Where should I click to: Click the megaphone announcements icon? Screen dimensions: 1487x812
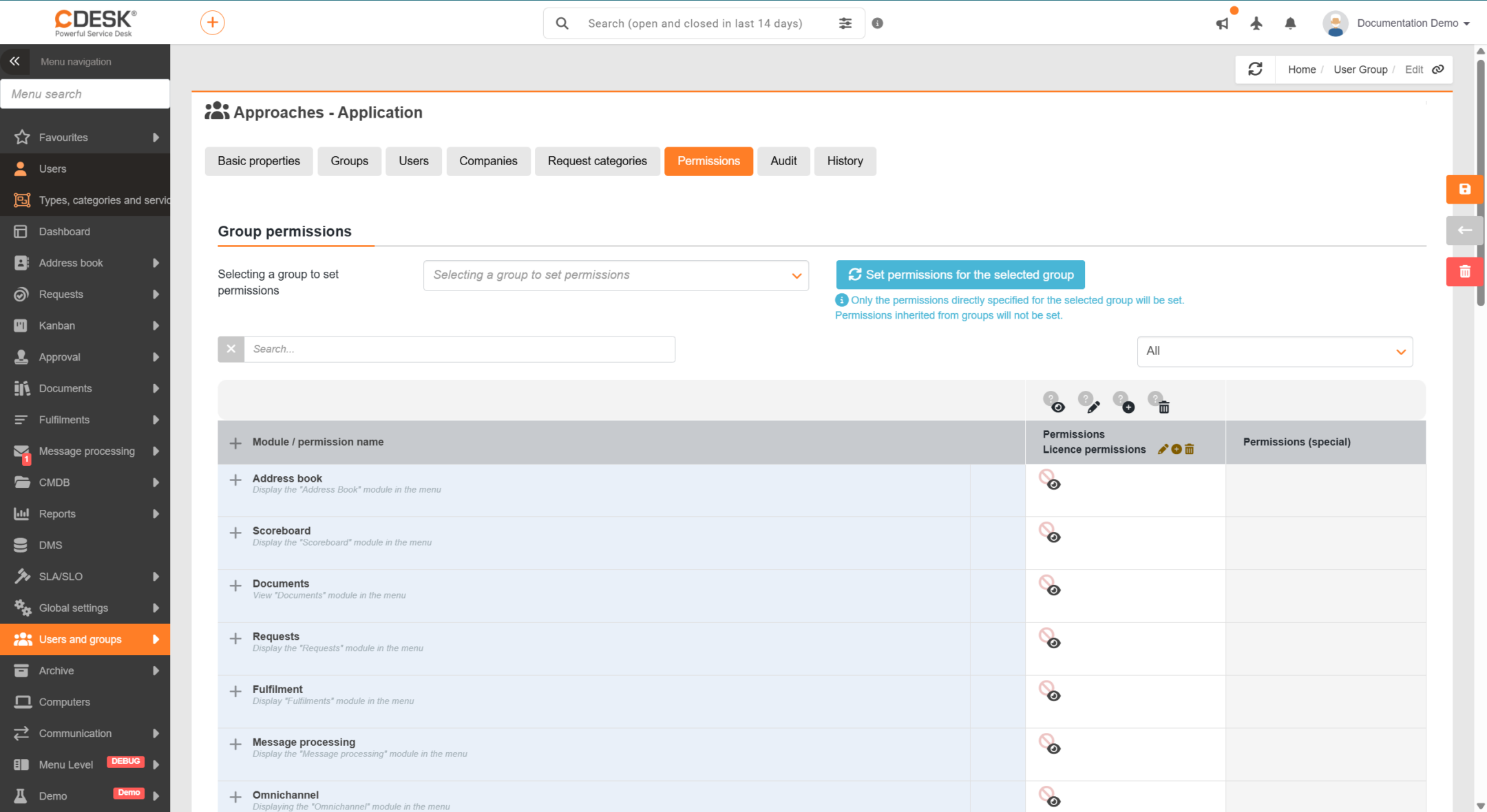click(x=1222, y=23)
